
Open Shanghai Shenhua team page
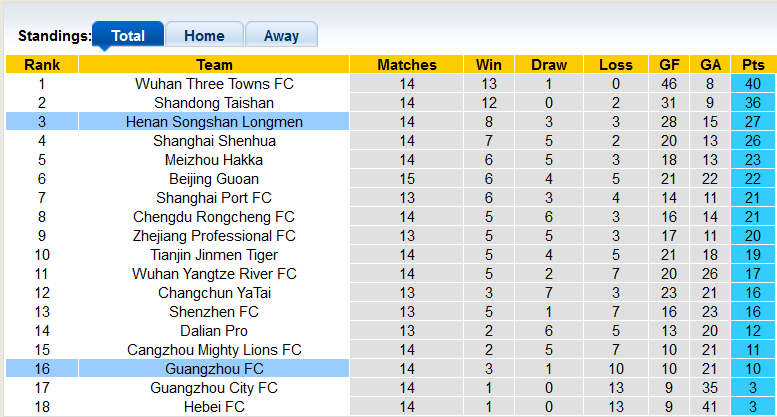(214, 141)
